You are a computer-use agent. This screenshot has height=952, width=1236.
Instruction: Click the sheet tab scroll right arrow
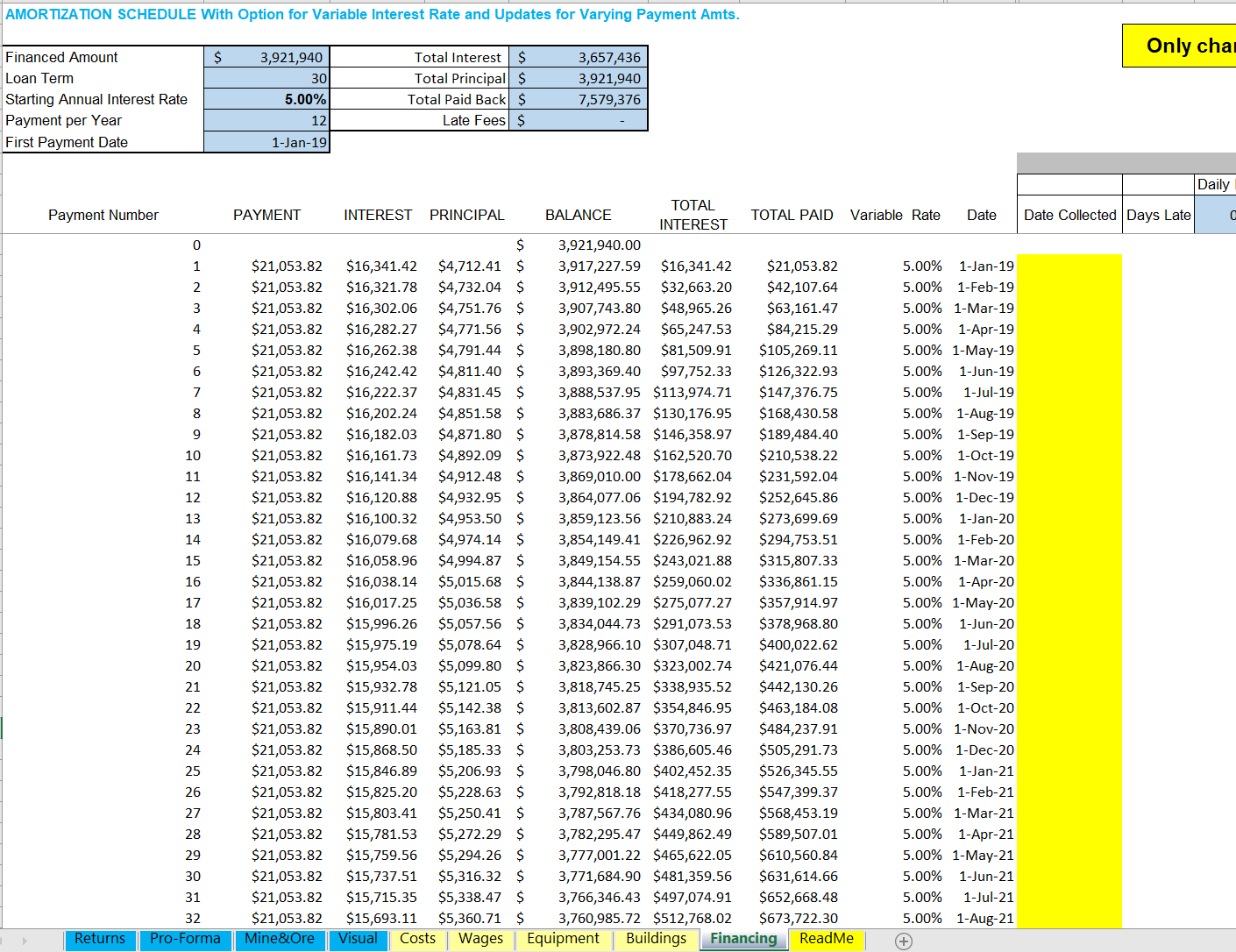[25, 941]
